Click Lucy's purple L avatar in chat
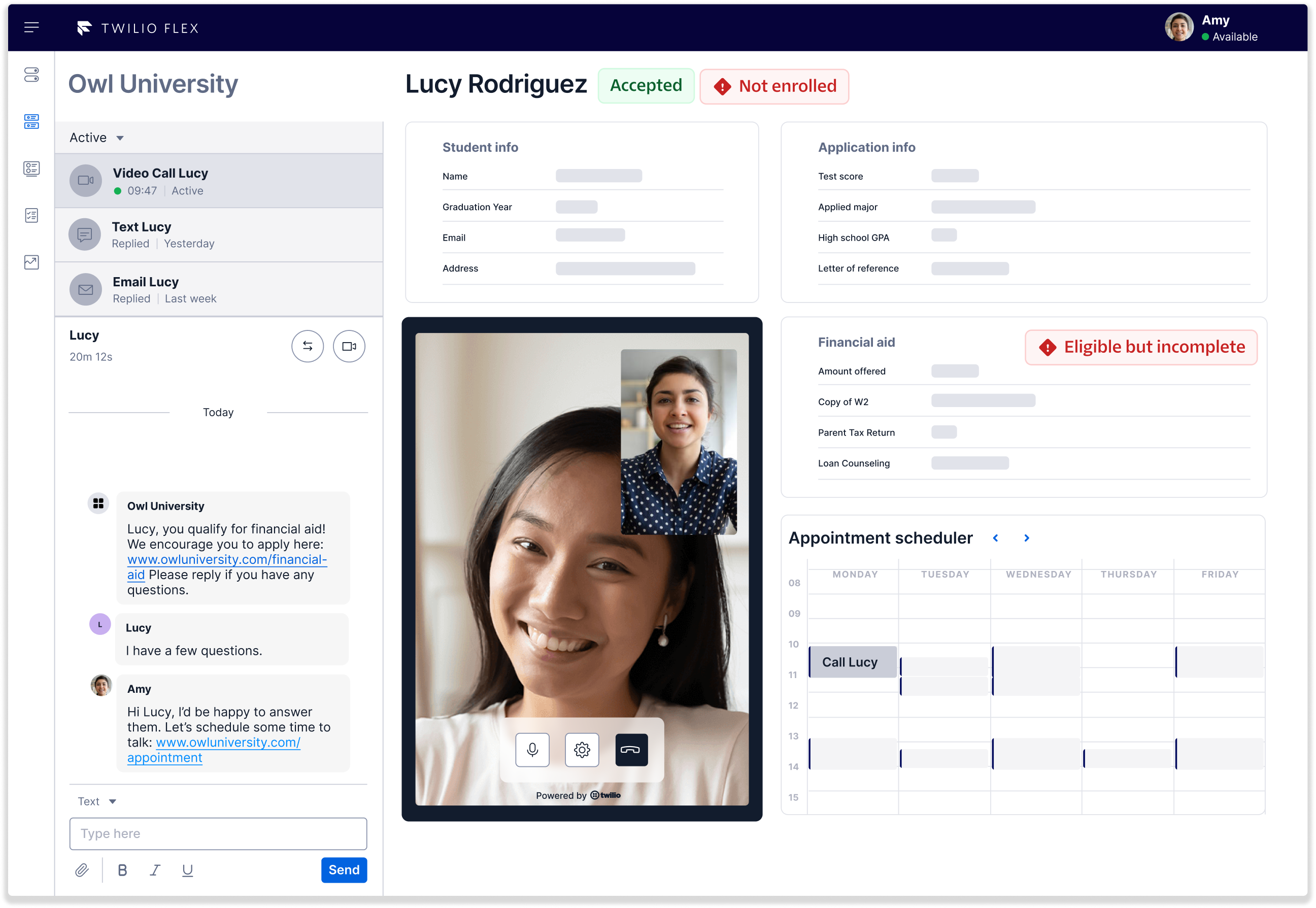Screen dimensions: 1316x908 [x=100, y=624]
